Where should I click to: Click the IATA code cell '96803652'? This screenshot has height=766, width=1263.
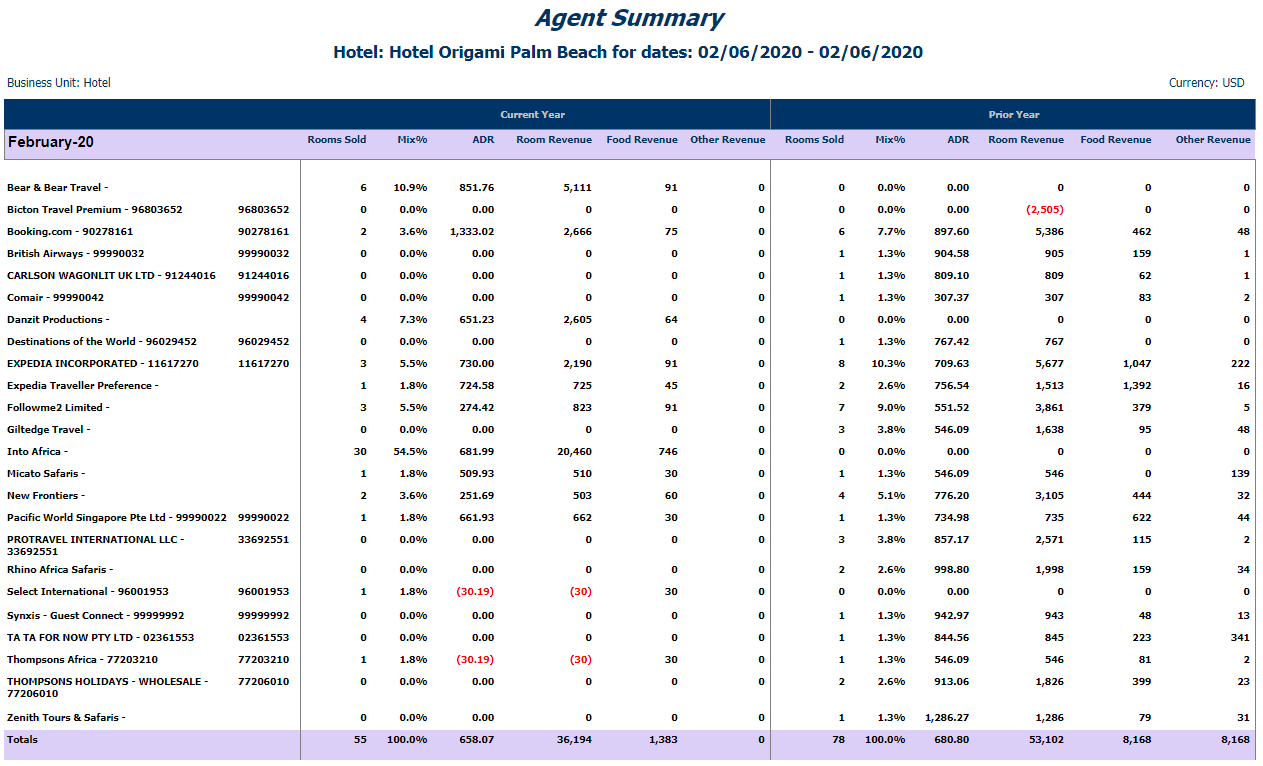pos(264,210)
